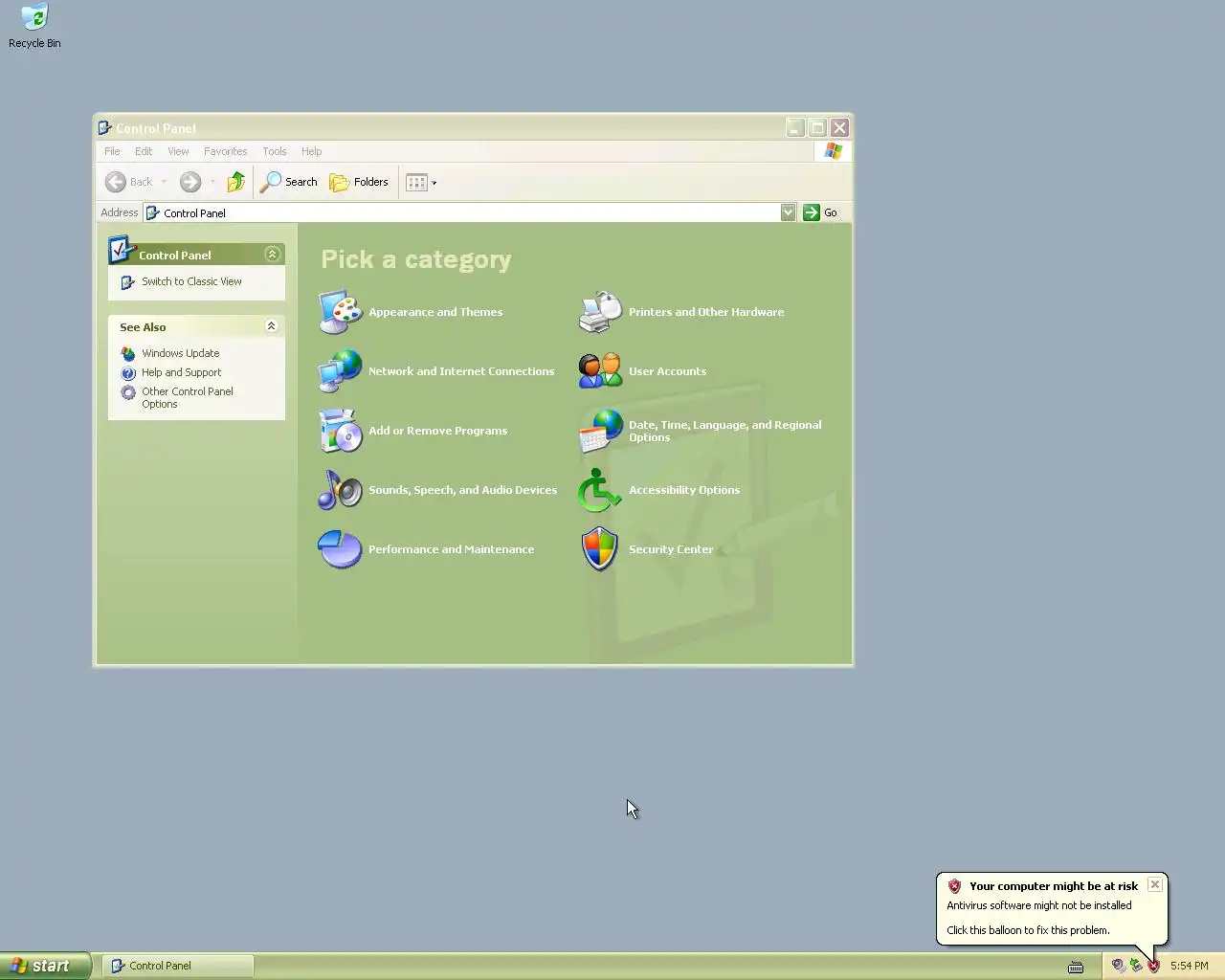Open the Network and Internet Connections globe icon
The width and height of the screenshot is (1225, 980).
click(x=340, y=371)
